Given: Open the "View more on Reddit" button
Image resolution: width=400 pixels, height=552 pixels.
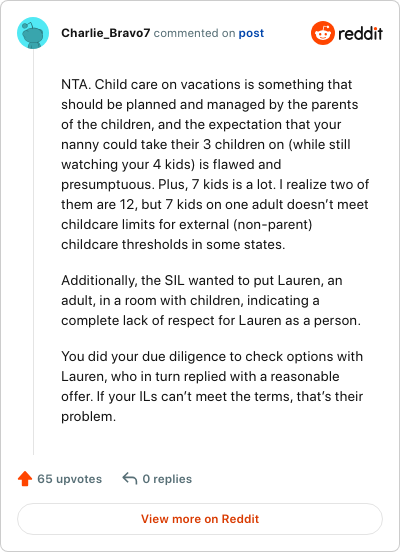Looking at the screenshot, I should coord(200,519).
